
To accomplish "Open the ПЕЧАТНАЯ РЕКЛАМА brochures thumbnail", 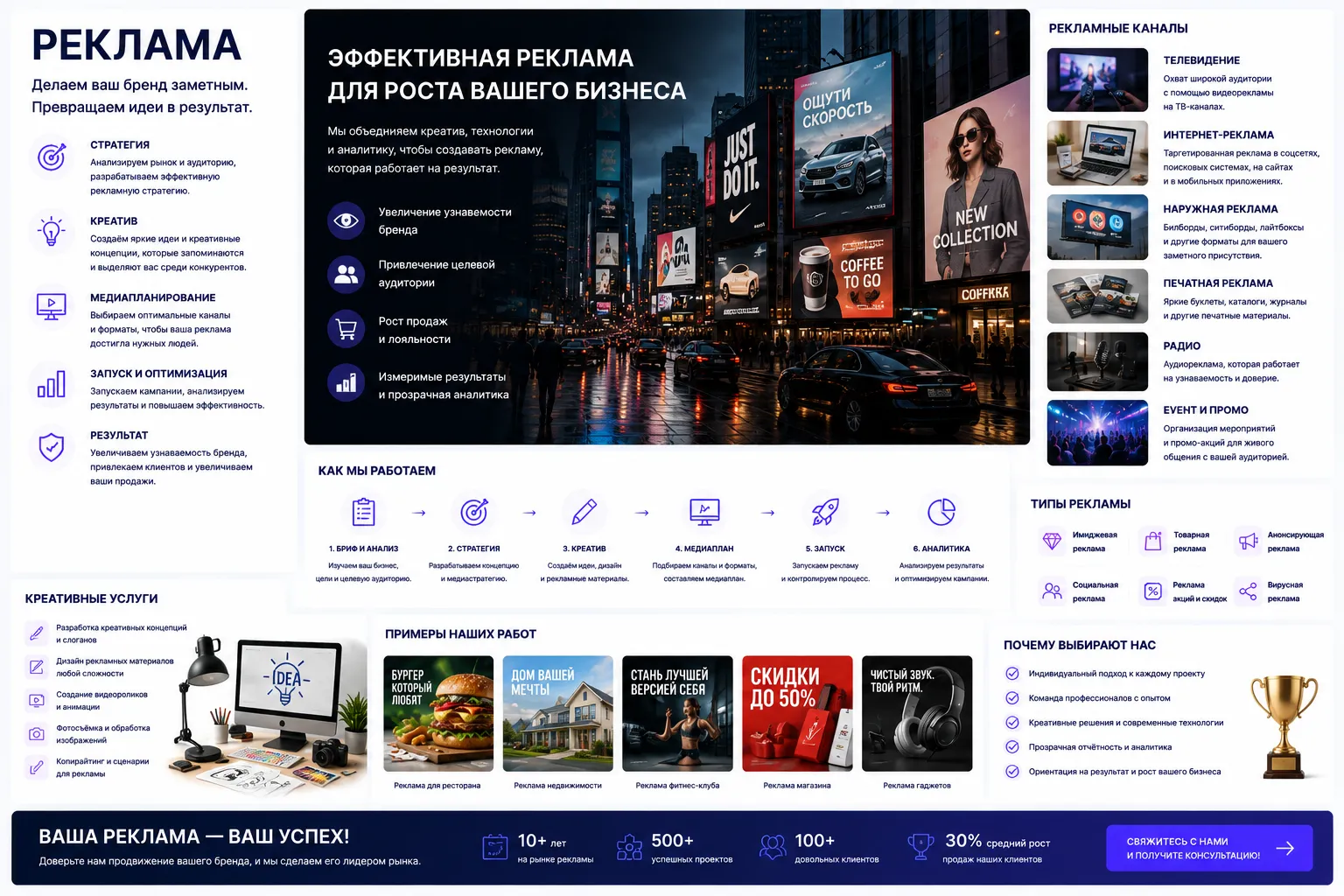I will tap(1097, 297).
